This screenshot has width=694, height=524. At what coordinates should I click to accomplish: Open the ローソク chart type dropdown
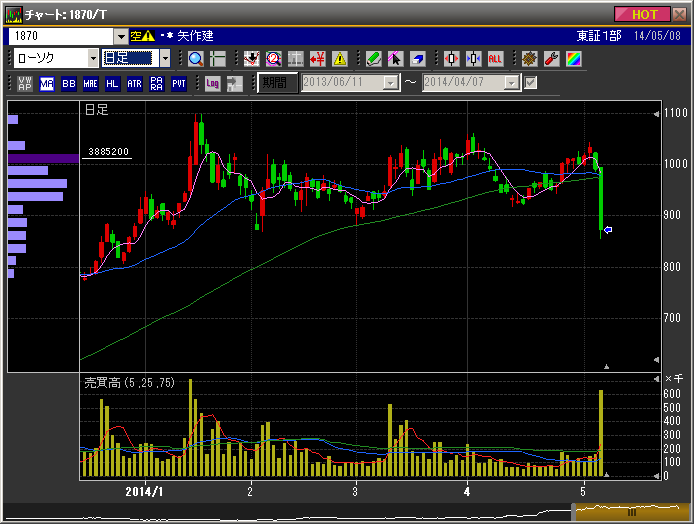(x=92, y=59)
